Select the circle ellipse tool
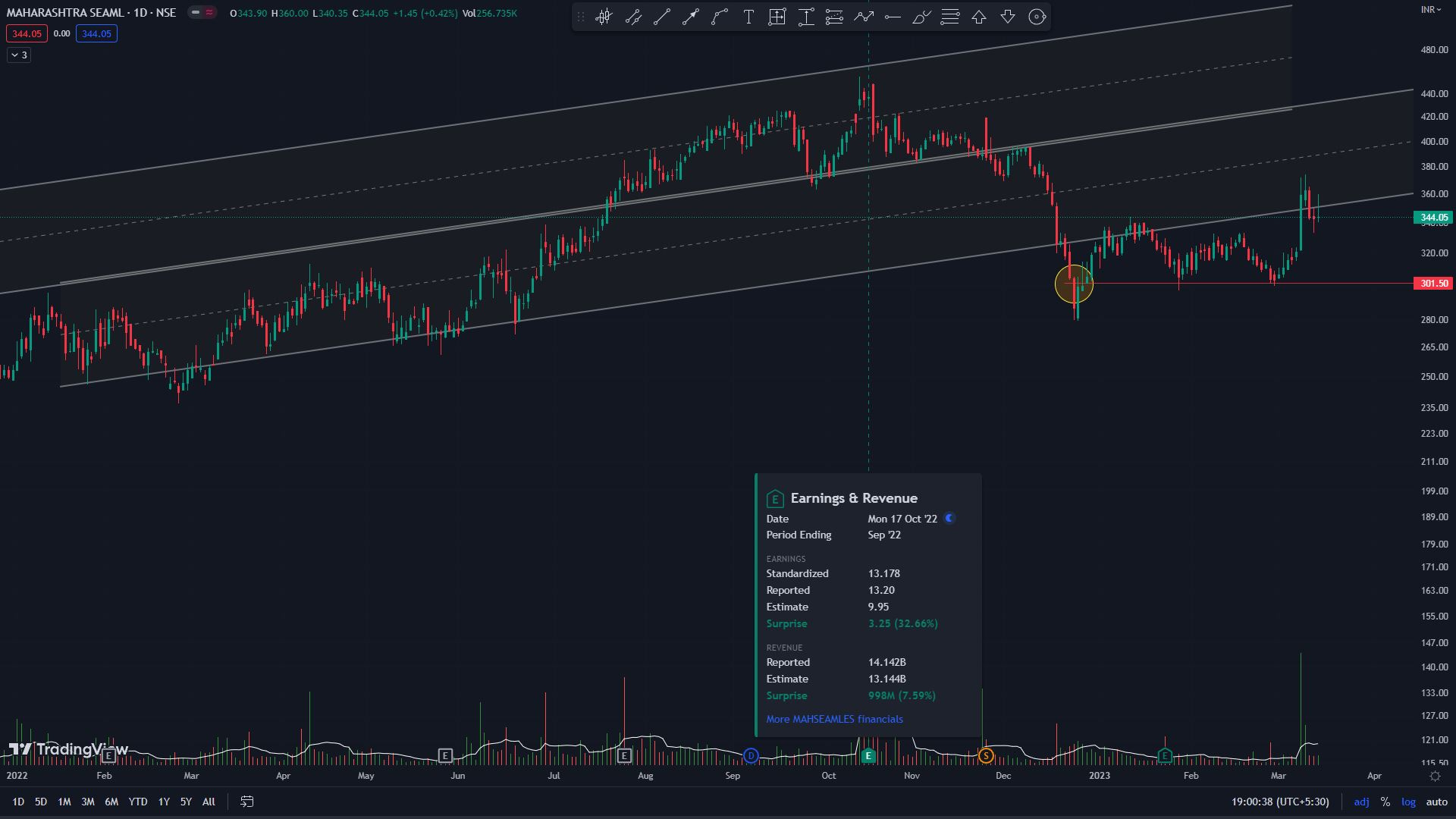Screen dimensions: 1456x819 1037,17
